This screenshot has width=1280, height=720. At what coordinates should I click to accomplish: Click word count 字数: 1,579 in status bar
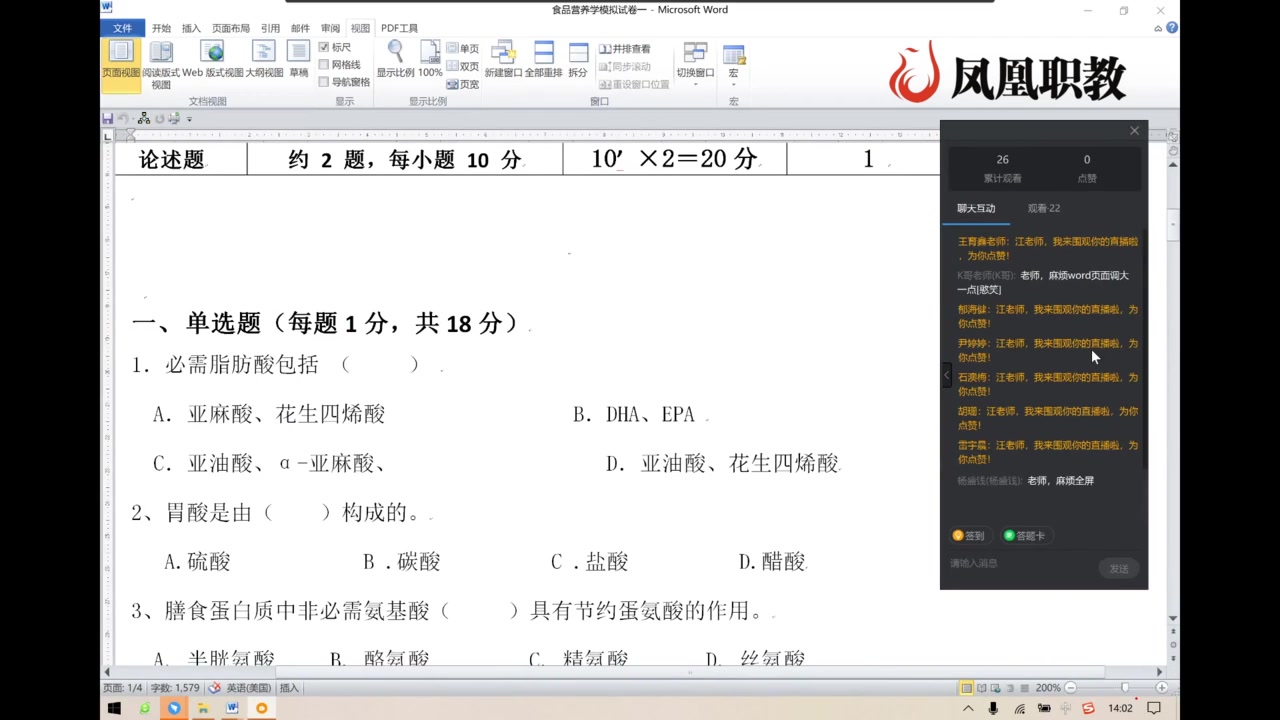(x=174, y=688)
